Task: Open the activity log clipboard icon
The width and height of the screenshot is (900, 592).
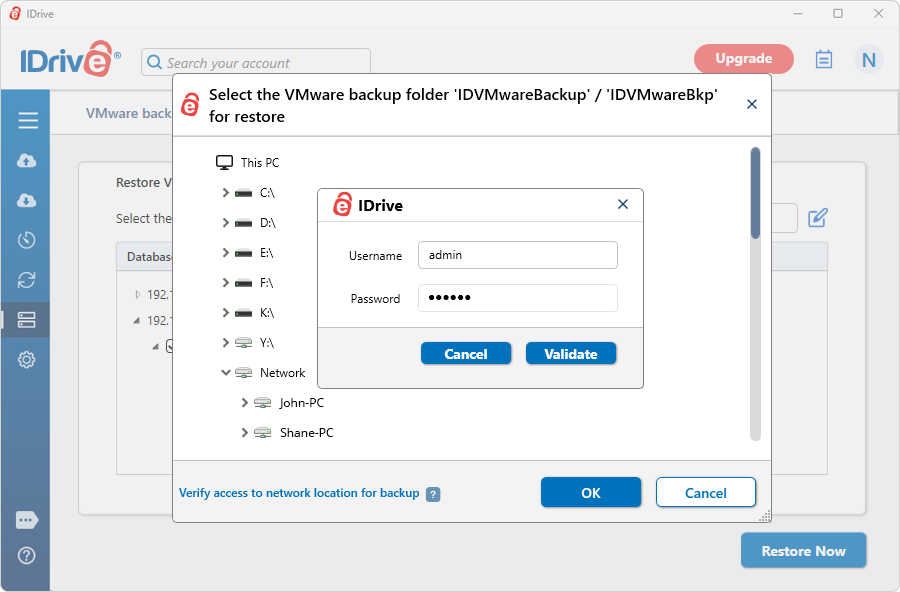Action: [x=824, y=59]
